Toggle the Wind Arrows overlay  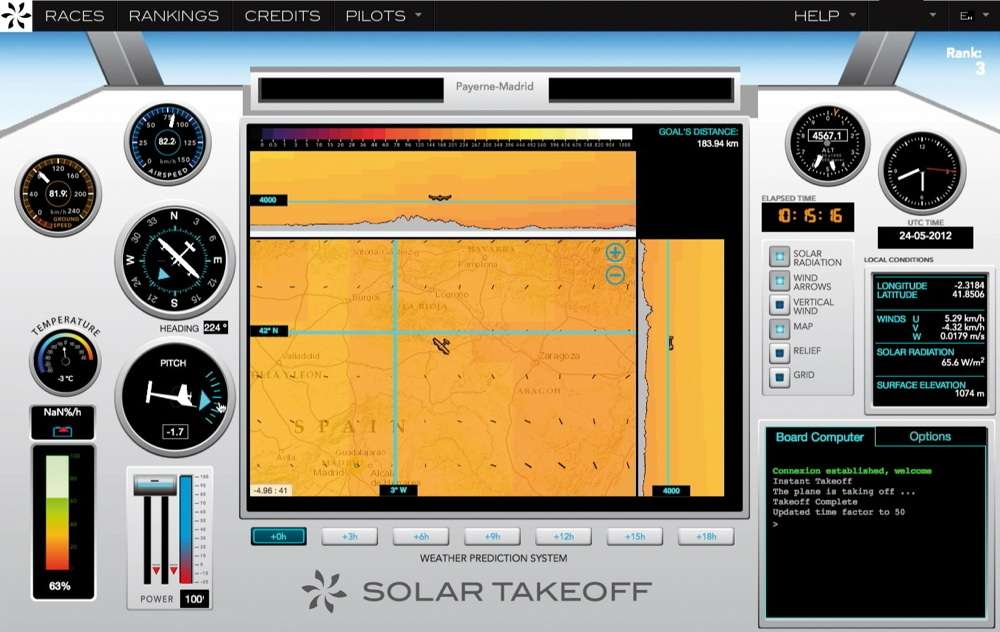click(778, 282)
